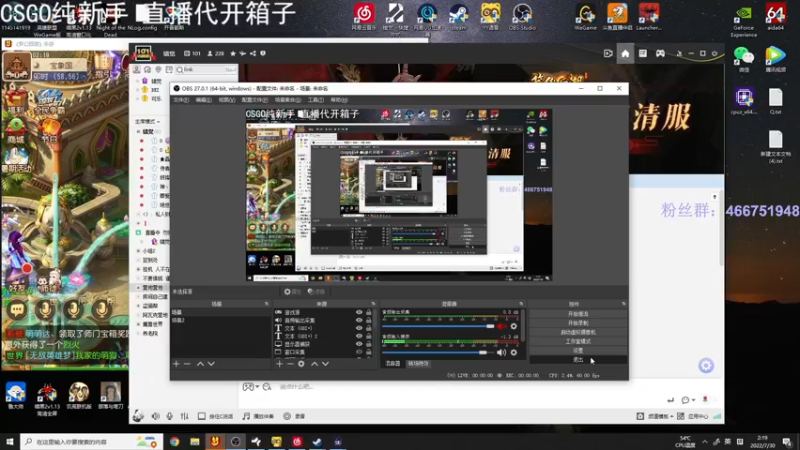This screenshot has height=450, width=800.
Task: Open the File menu in OBS
Action: 181,100
